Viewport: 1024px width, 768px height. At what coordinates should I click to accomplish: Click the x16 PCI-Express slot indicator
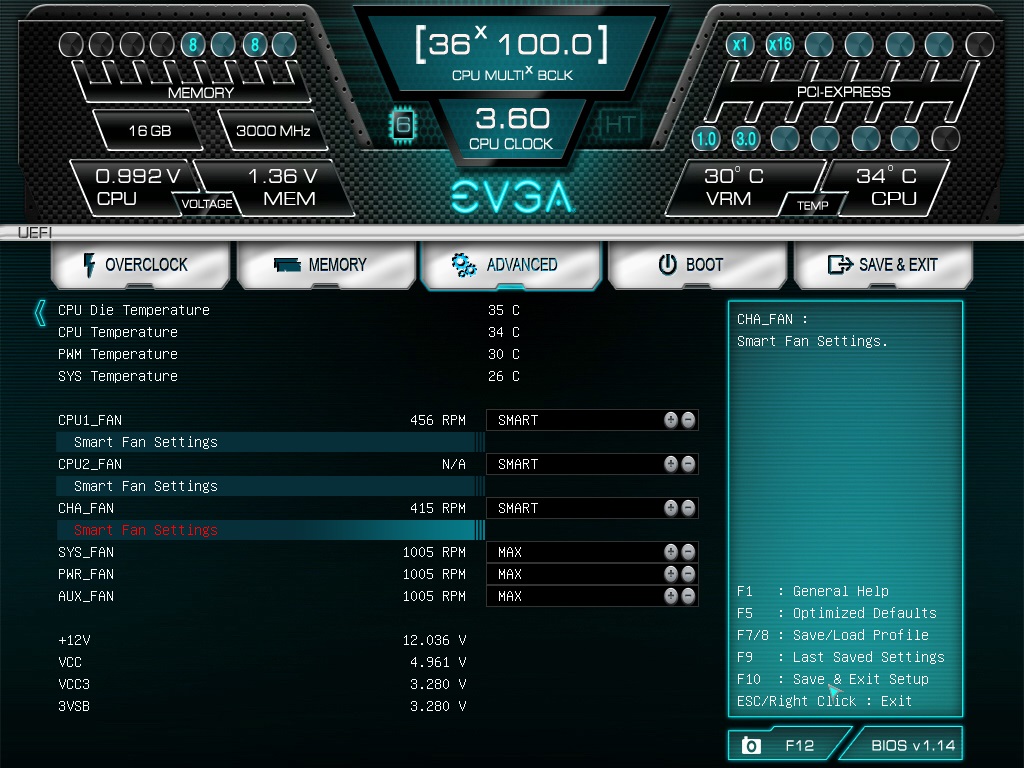click(x=780, y=44)
